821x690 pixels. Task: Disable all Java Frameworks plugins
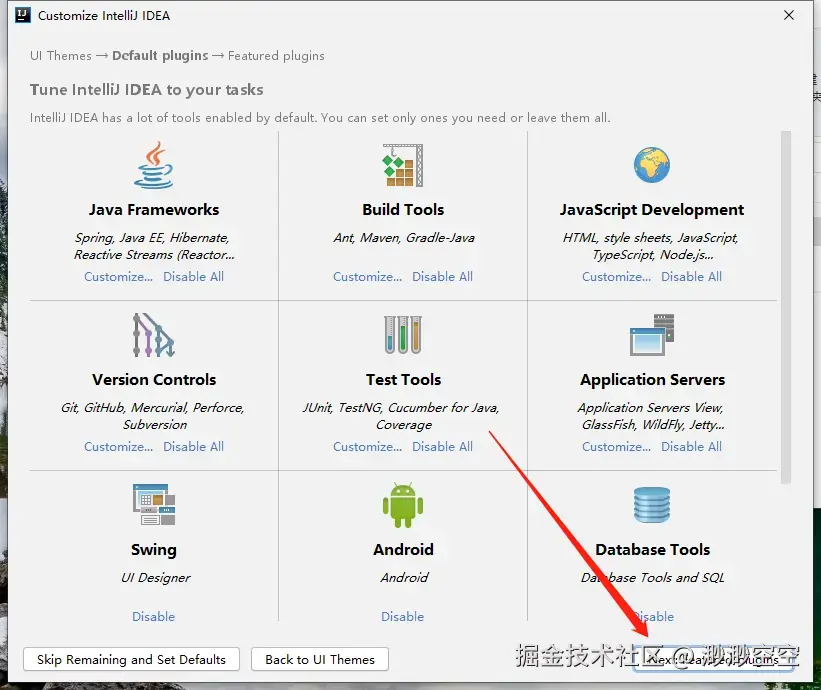click(193, 276)
